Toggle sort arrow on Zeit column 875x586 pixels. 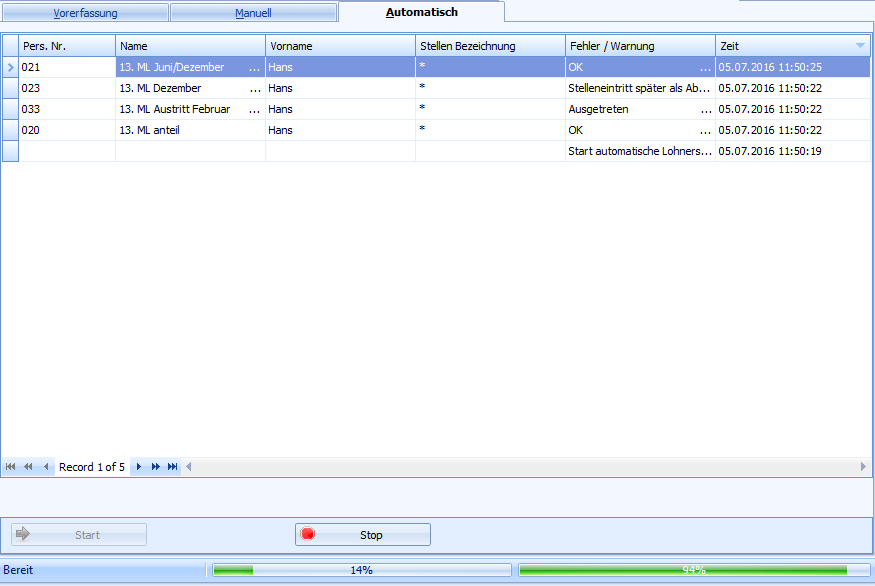coord(860,46)
